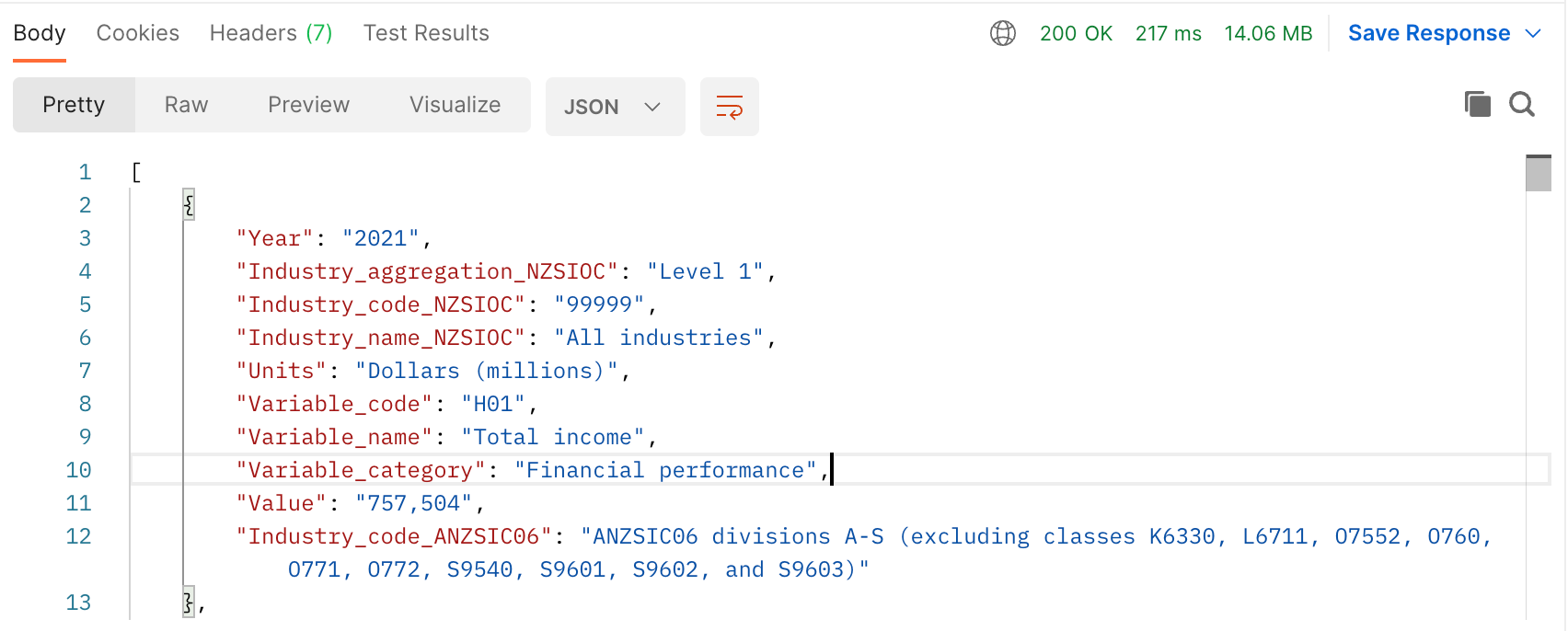
Task: Open the JSON format dropdown
Action: tap(615, 107)
